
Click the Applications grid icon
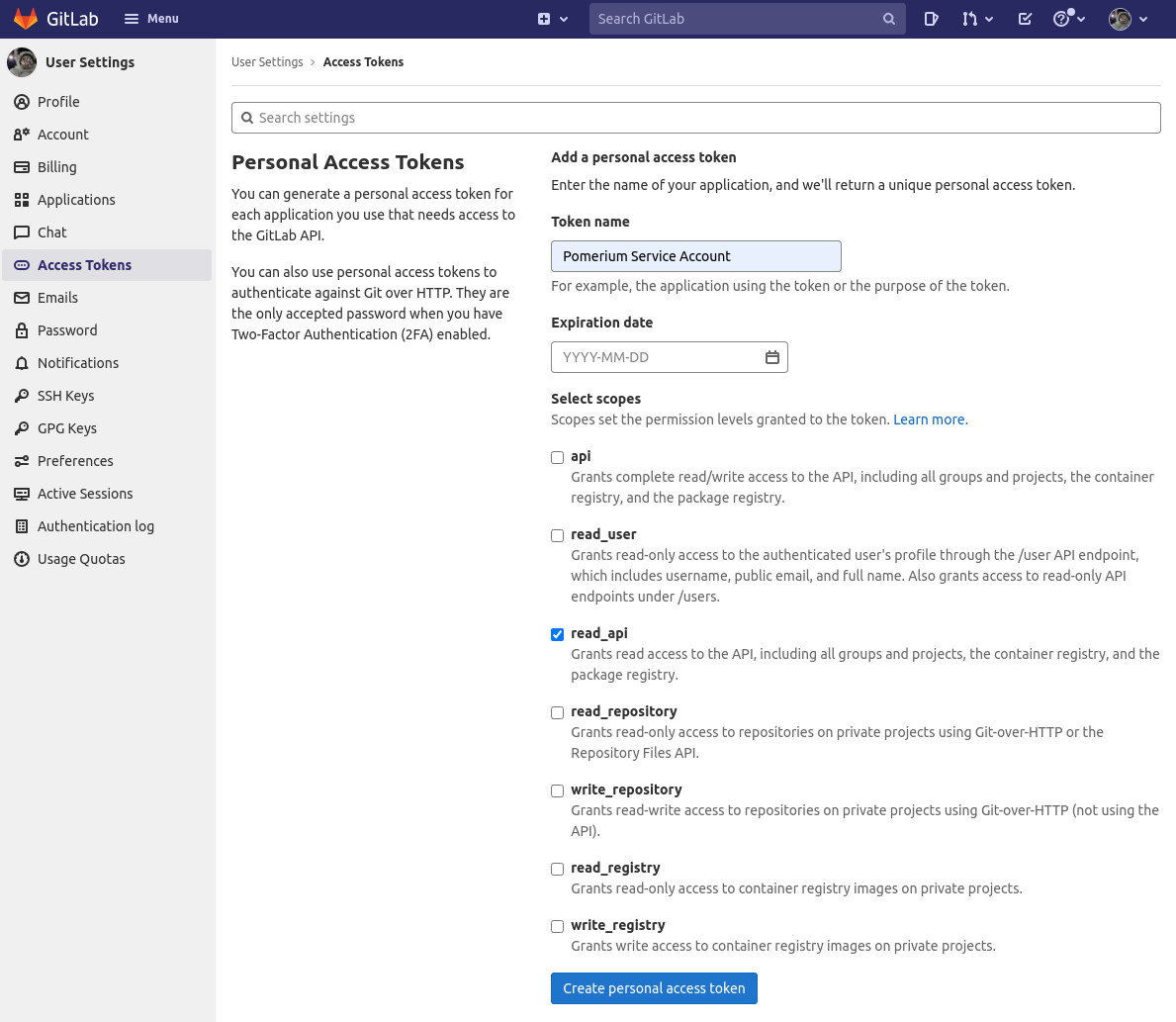pos(22,201)
